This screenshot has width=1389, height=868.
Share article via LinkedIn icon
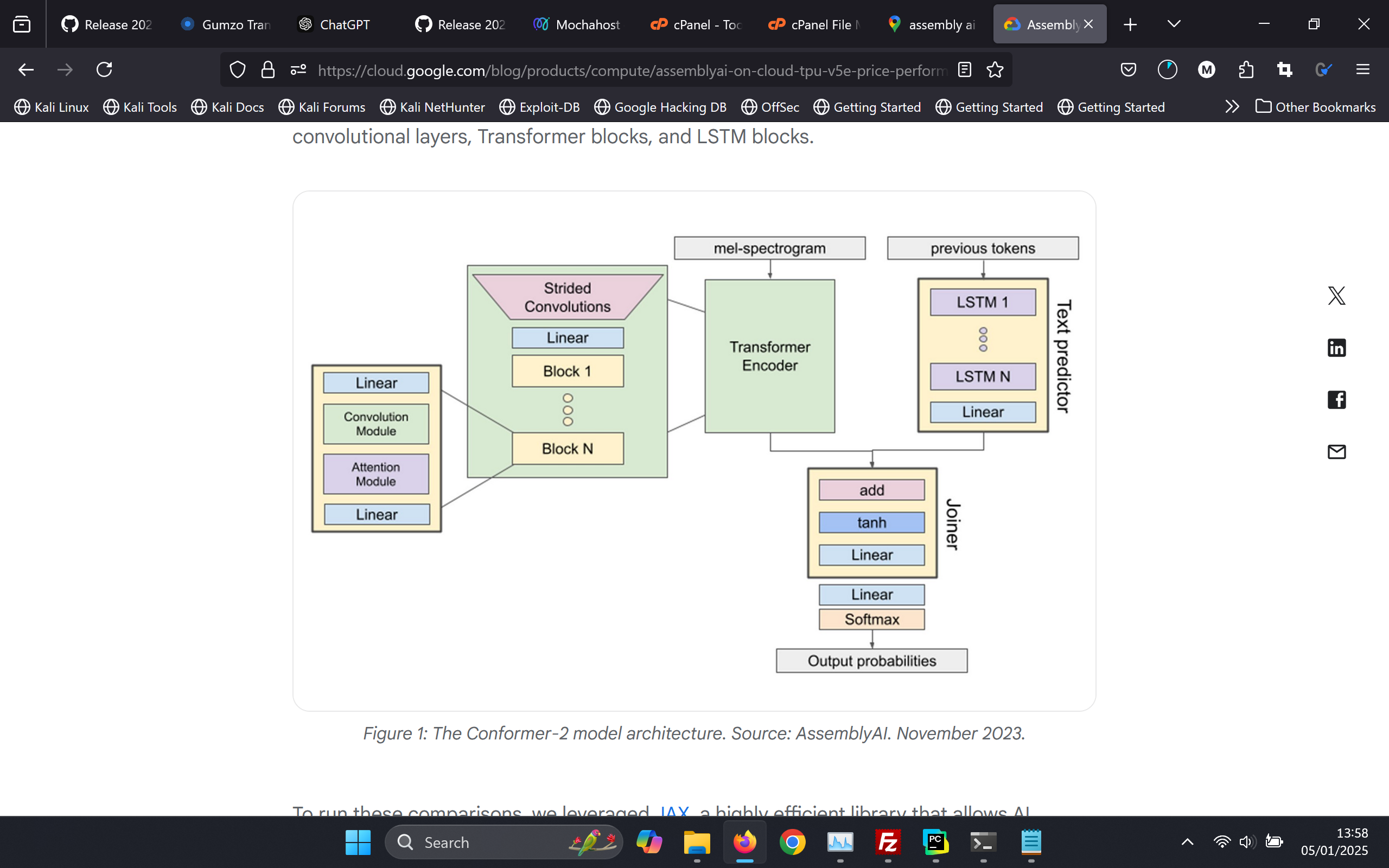coord(1336,348)
